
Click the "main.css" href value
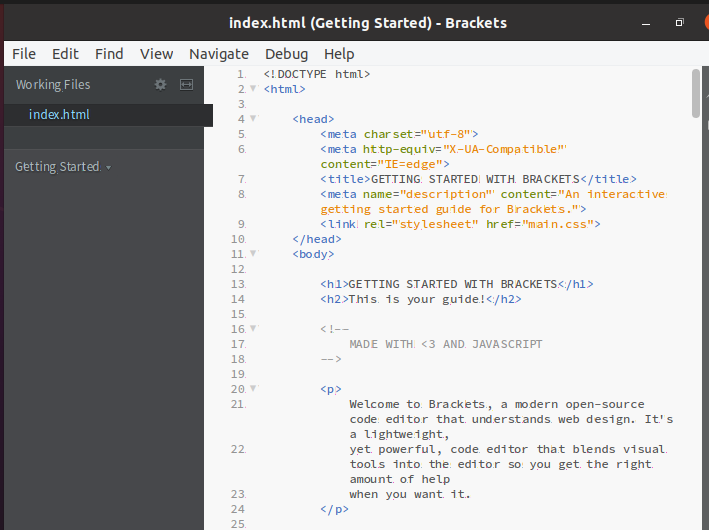click(x=558, y=224)
